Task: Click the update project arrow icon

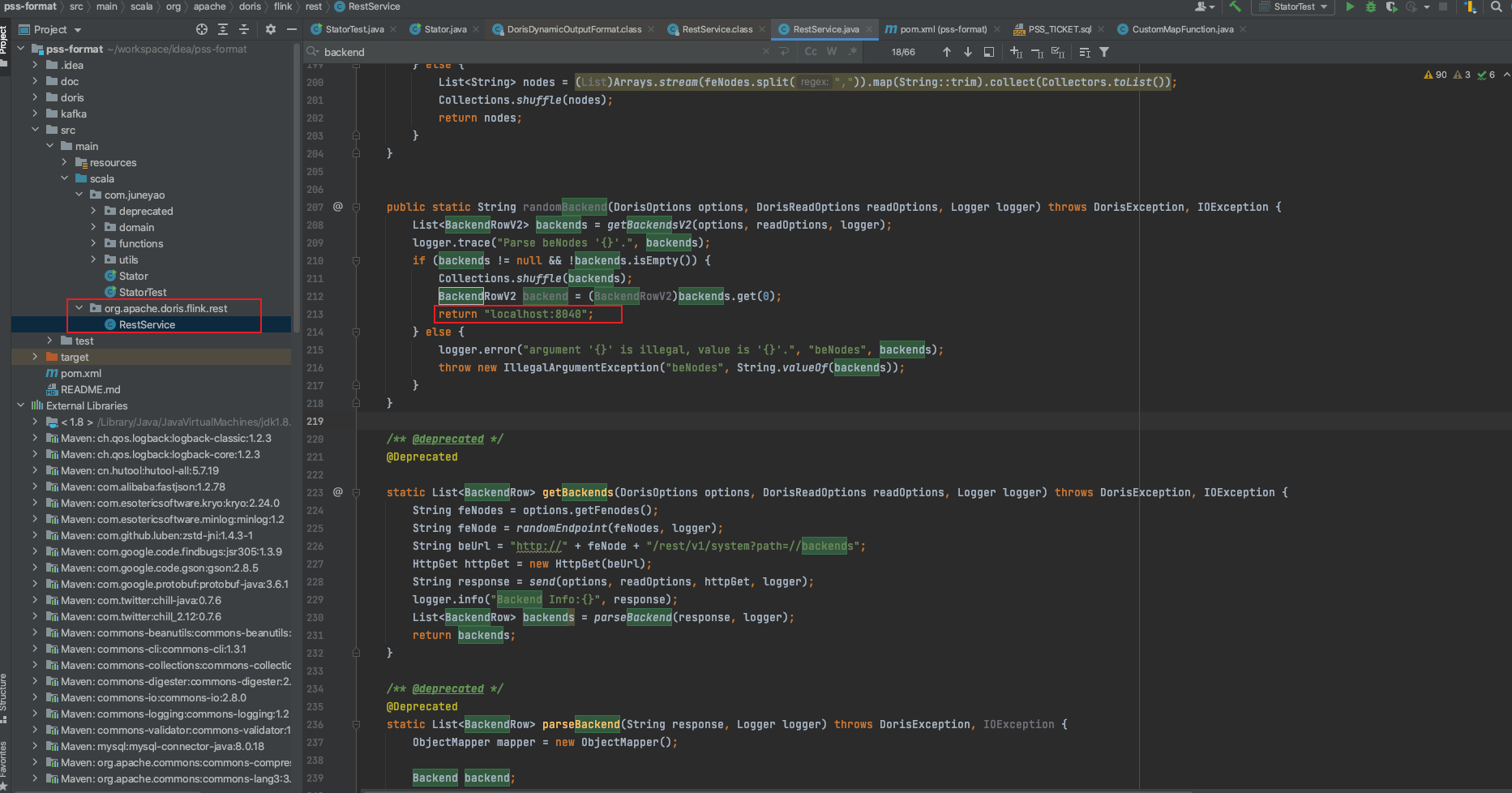Action: coord(1470,6)
